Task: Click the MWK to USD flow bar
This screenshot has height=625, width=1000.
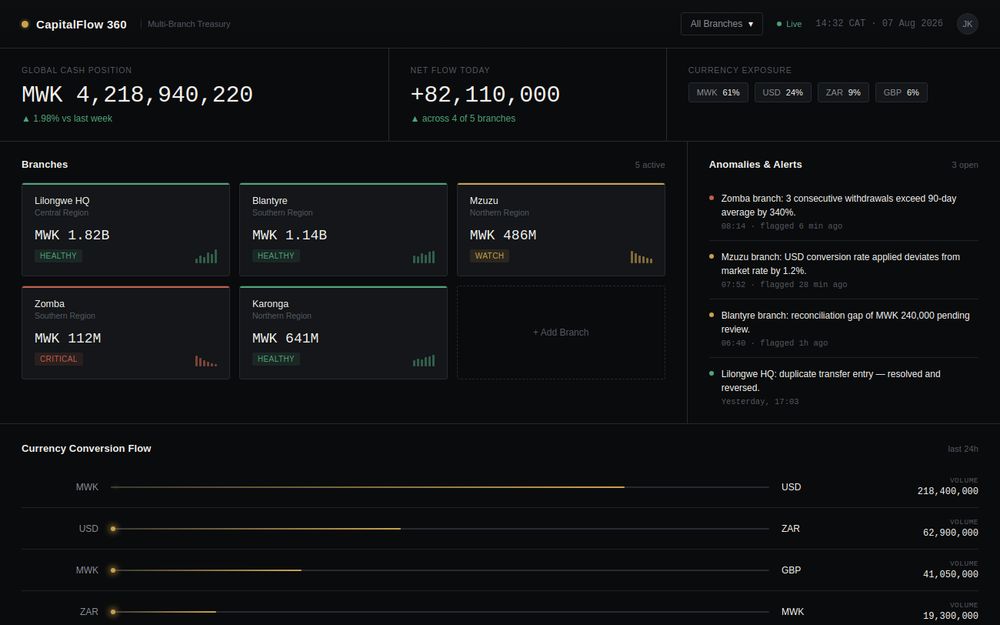Action: pyautogui.click(x=439, y=487)
